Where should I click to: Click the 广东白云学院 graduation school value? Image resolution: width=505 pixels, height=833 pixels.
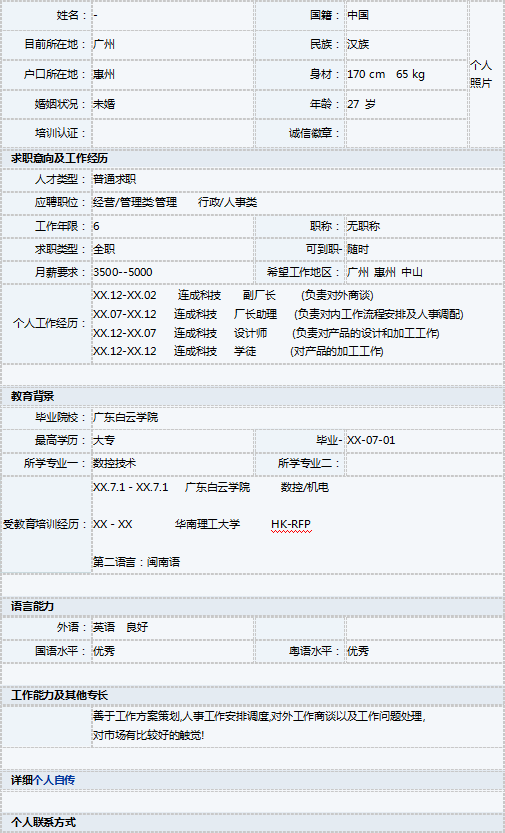125,417
